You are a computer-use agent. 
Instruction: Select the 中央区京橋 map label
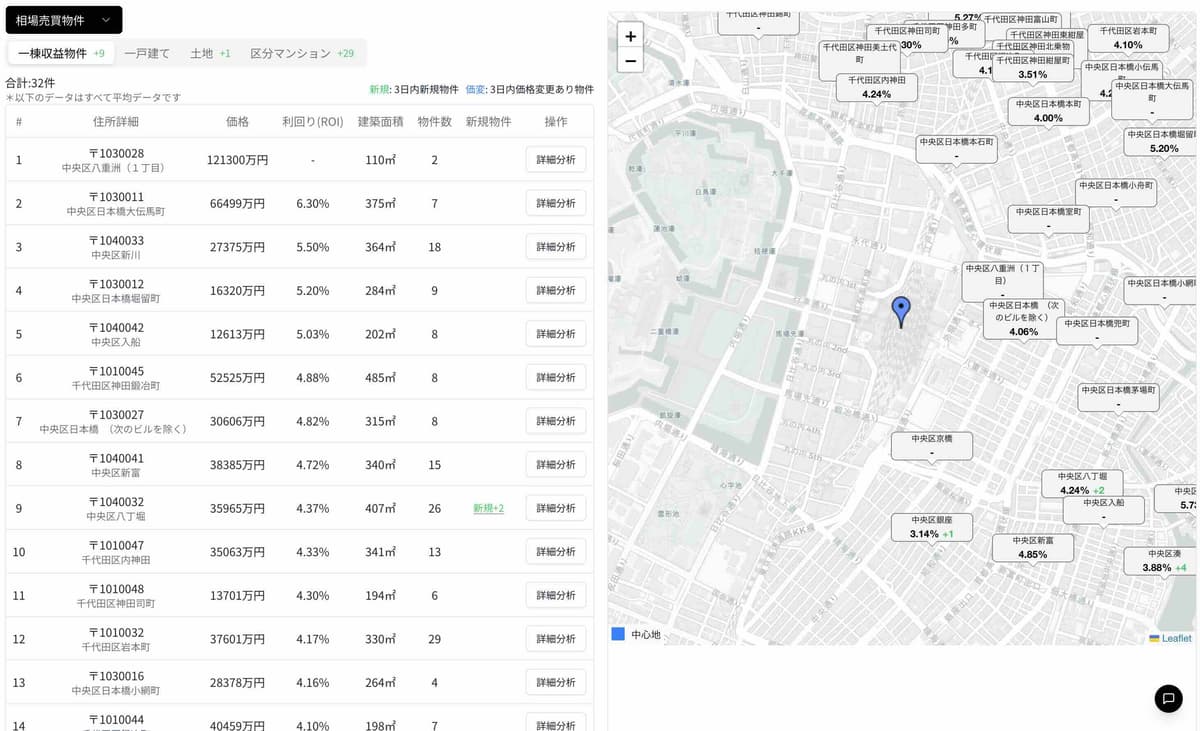click(x=931, y=445)
